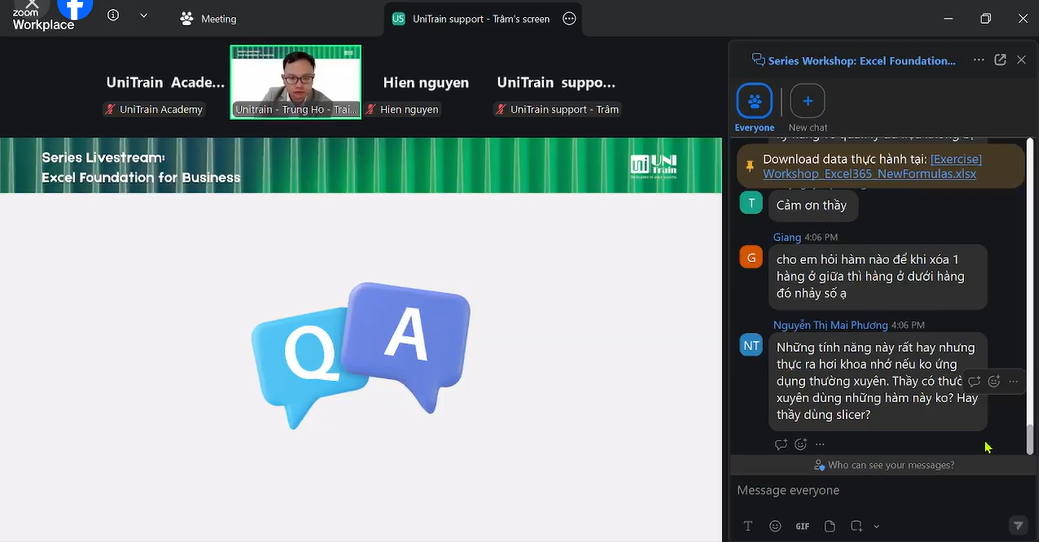Focus the Message everyone input field
Screen dimensions: 1039x542
881,490
